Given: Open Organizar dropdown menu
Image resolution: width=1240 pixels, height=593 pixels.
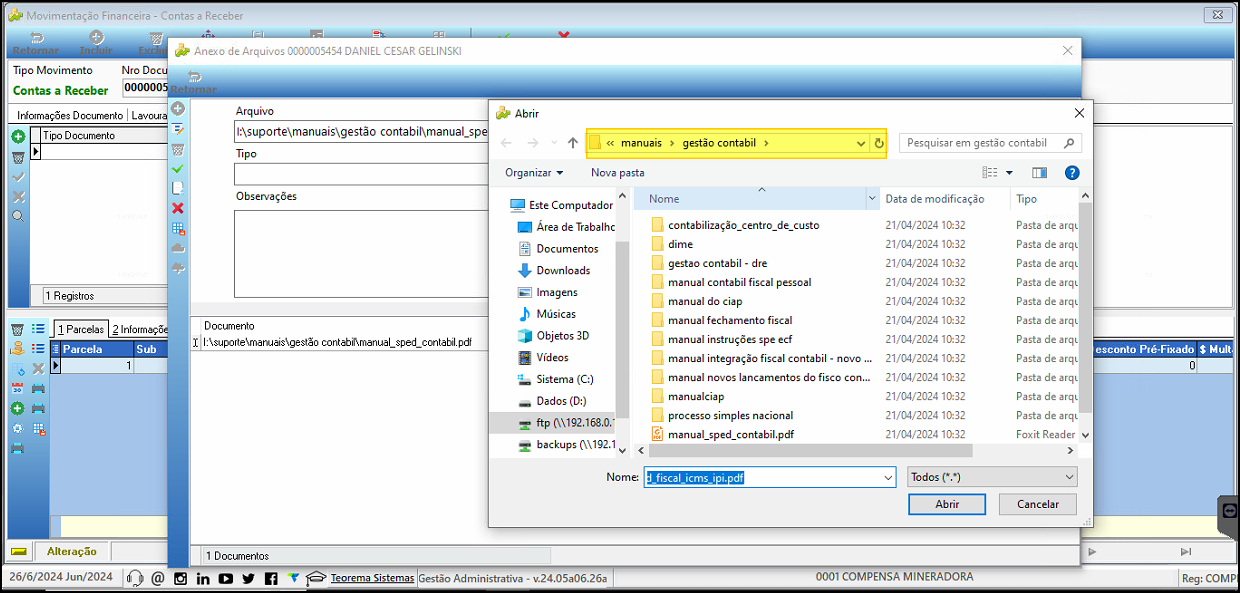Looking at the screenshot, I should click(x=534, y=172).
